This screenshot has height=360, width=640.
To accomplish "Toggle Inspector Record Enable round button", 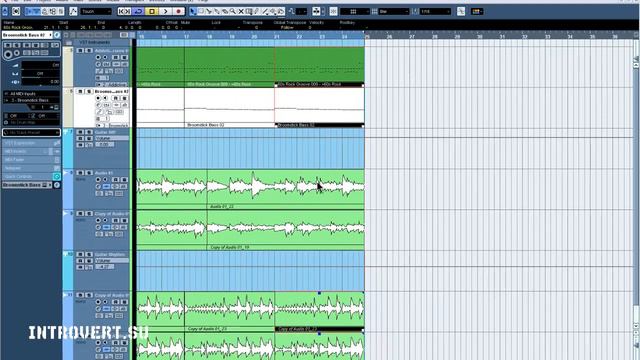I will pyautogui.click(x=8, y=53).
